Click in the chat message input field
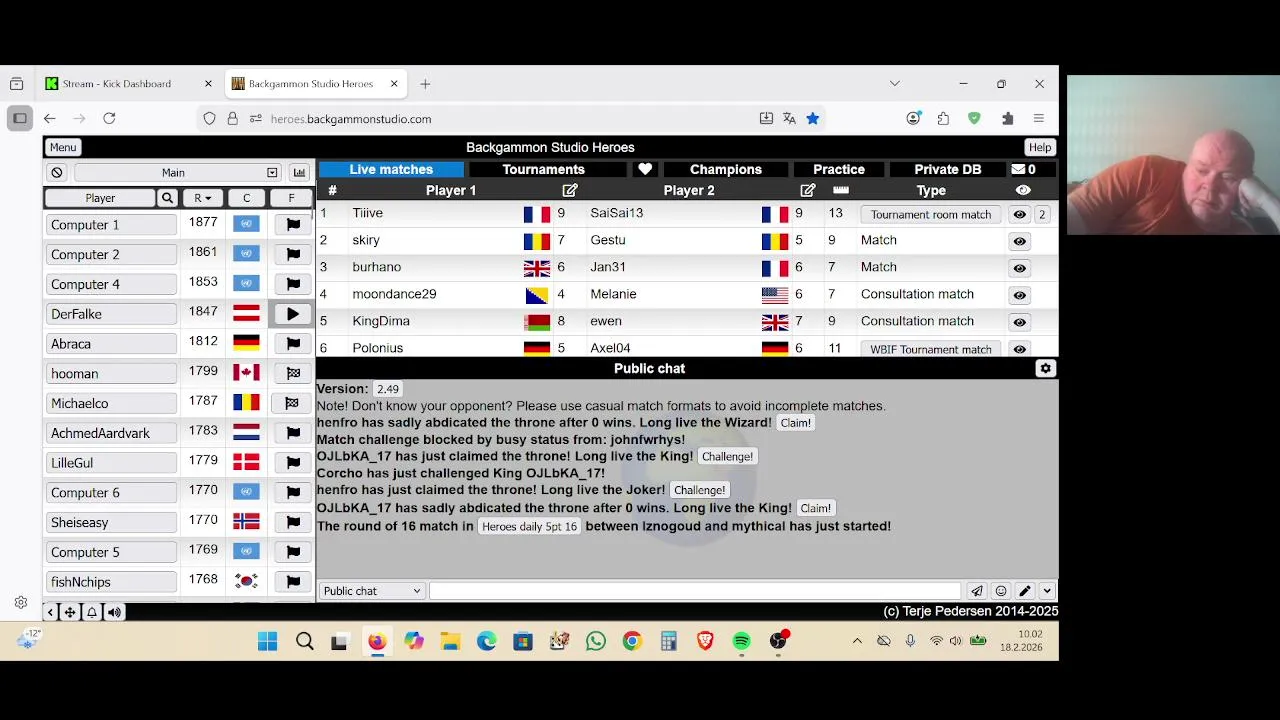 pos(695,591)
